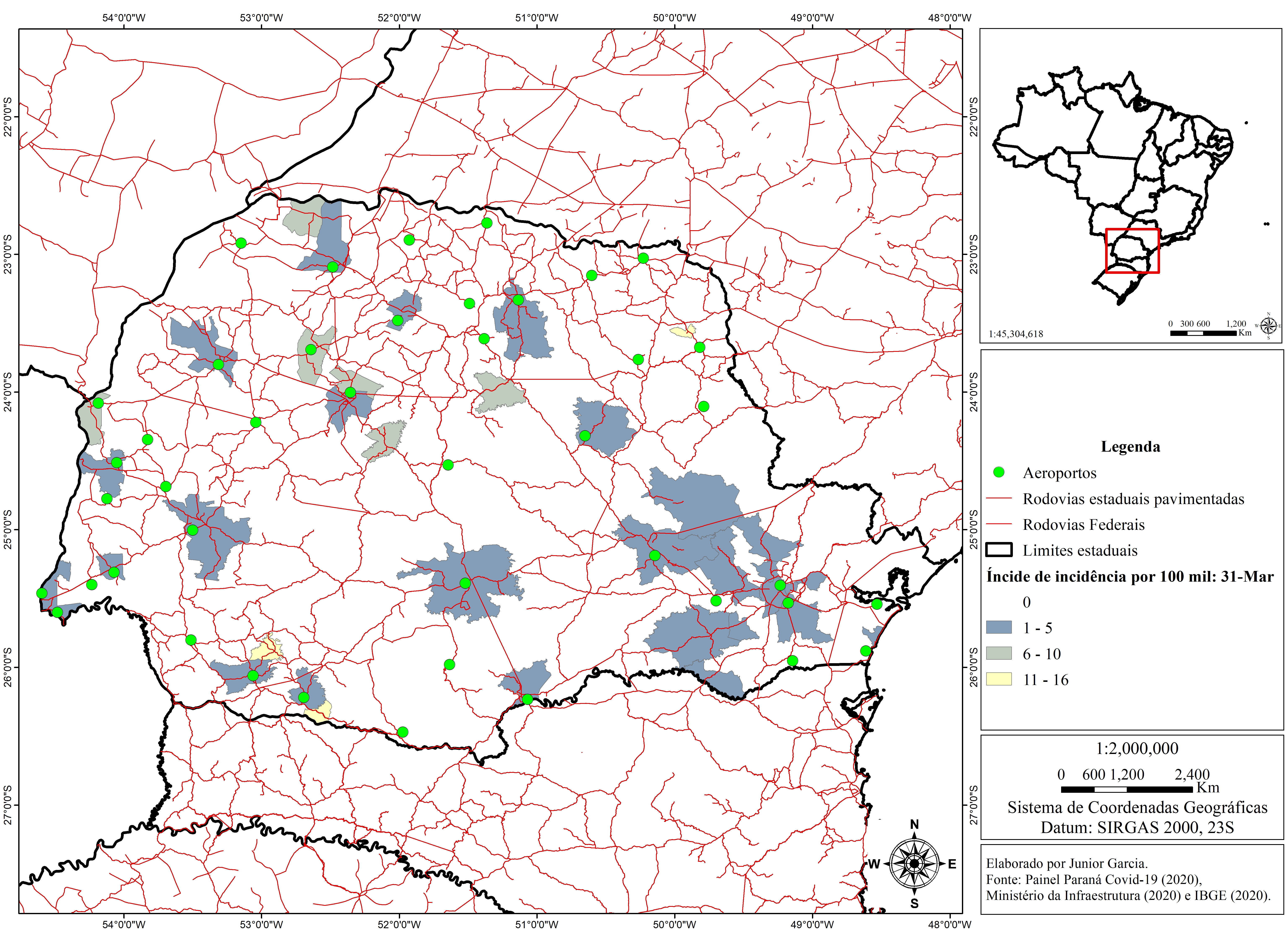This screenshot has width=1288, height=941.
Task: Click the red extent rectangle on the Brazil inset
Action: 1132,251
